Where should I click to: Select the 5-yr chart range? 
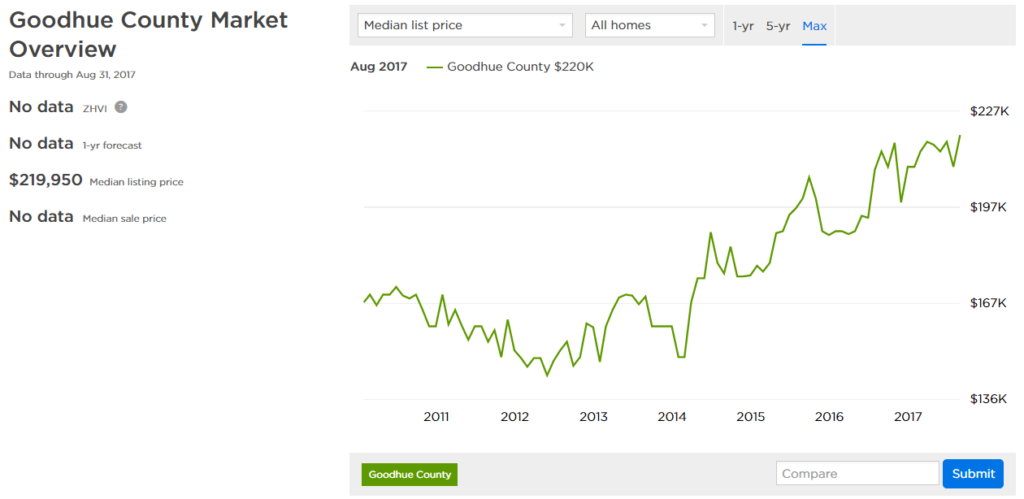coord(778,26)
